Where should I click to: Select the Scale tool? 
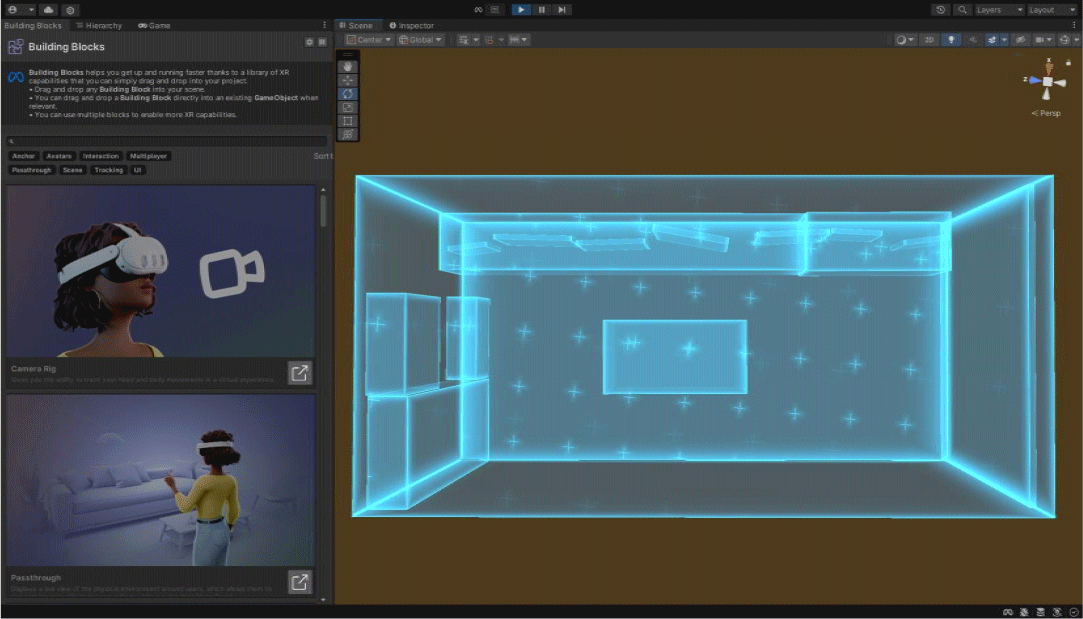tap(347, 107)
